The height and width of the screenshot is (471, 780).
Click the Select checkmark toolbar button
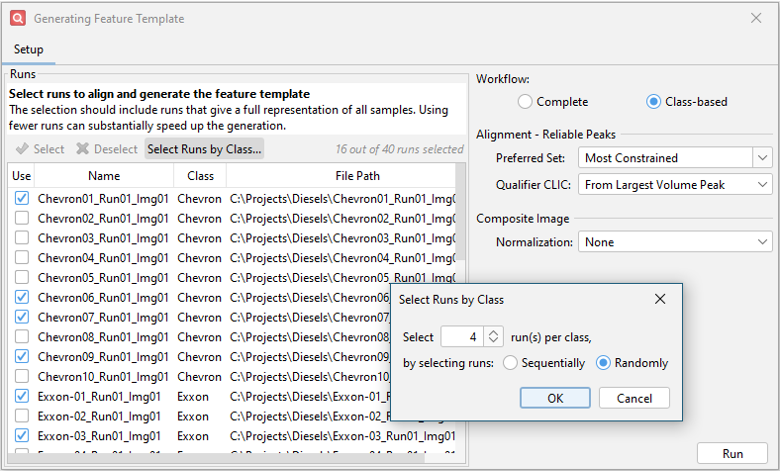click(40, 149)
